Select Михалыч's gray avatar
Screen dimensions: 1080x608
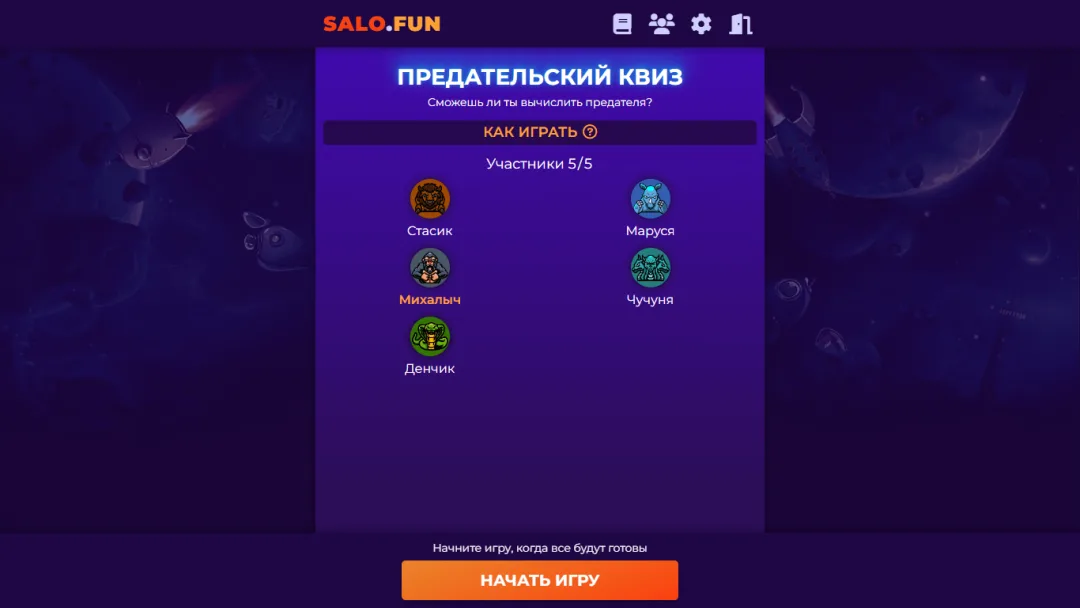pyautogui.click(x=430, y=268)
